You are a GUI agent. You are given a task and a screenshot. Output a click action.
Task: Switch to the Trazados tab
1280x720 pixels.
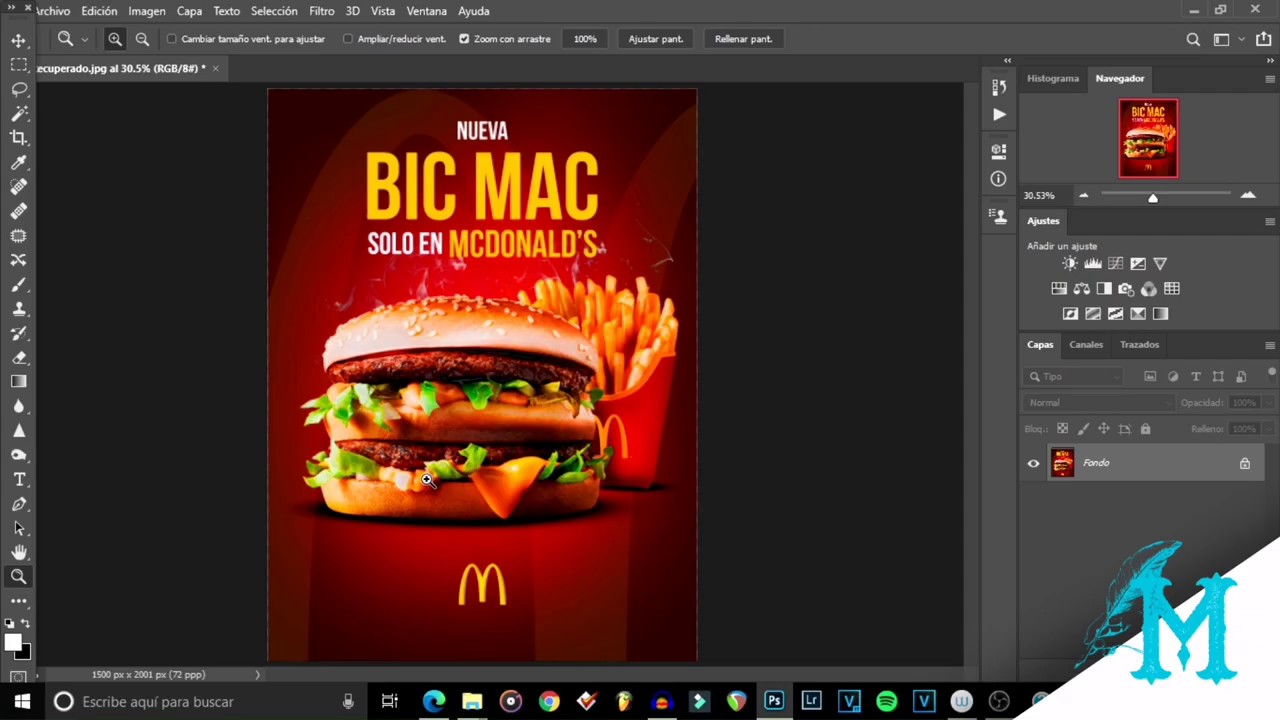[1140, 345]
